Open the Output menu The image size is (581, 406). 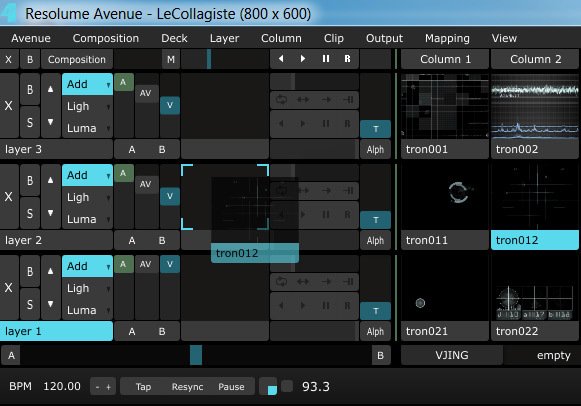[x=384, y=38]
